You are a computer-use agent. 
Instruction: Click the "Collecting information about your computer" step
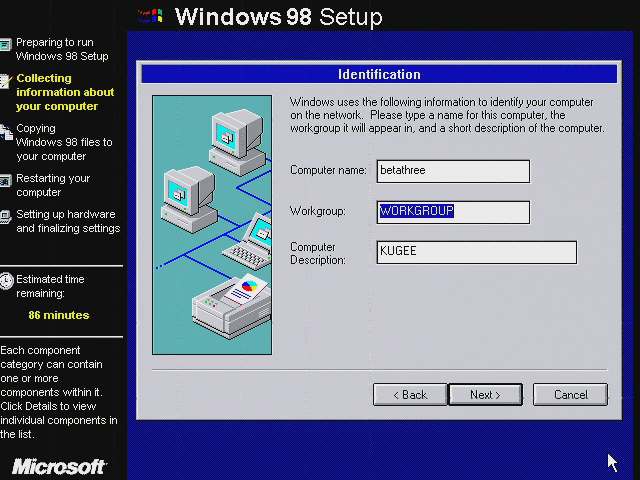click(65, 92)
